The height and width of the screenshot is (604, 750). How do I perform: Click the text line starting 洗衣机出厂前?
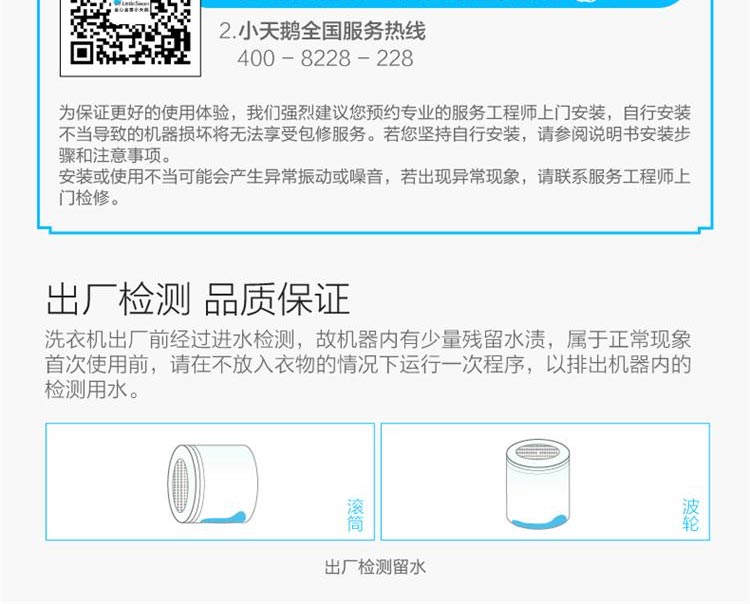tap(368, 340)
